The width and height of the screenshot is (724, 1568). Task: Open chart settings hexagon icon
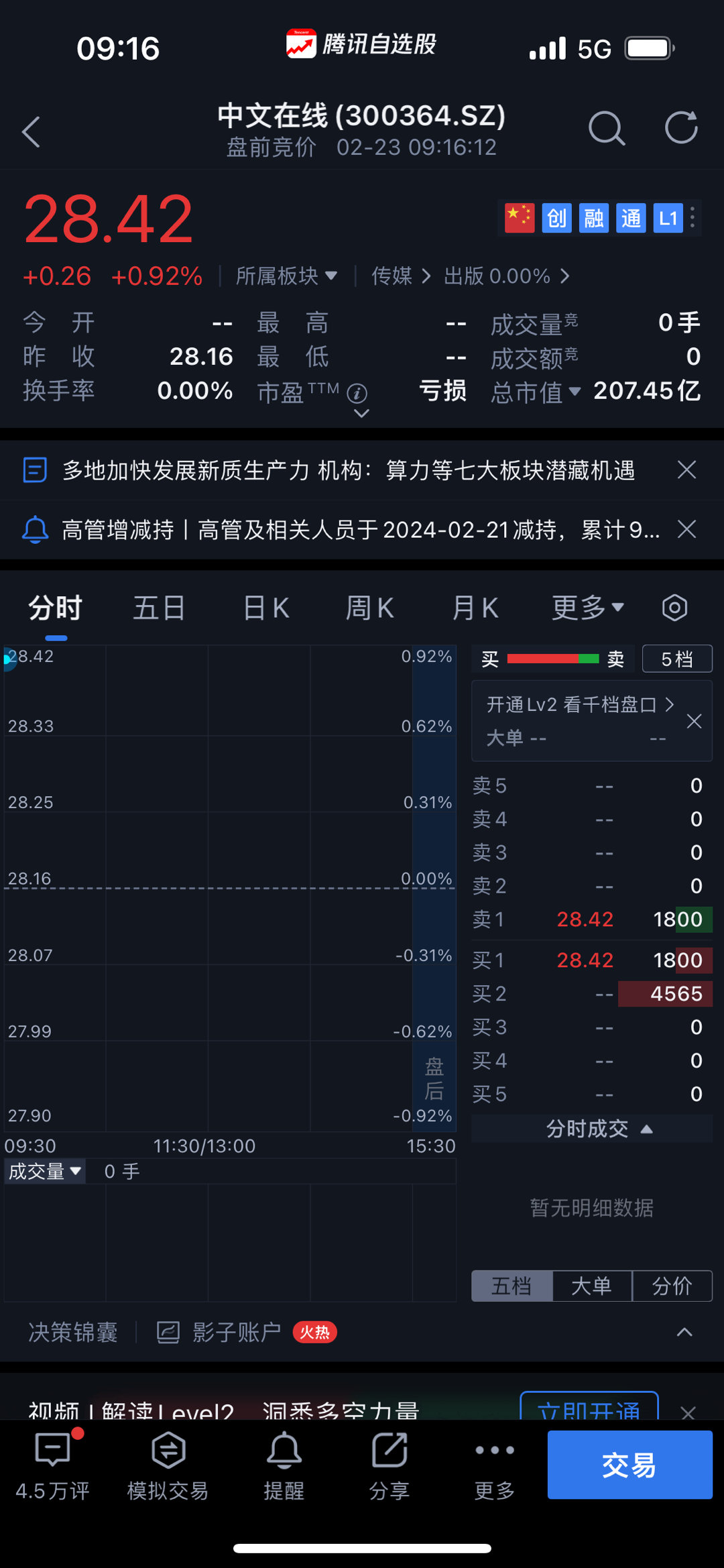coord(674,608)
